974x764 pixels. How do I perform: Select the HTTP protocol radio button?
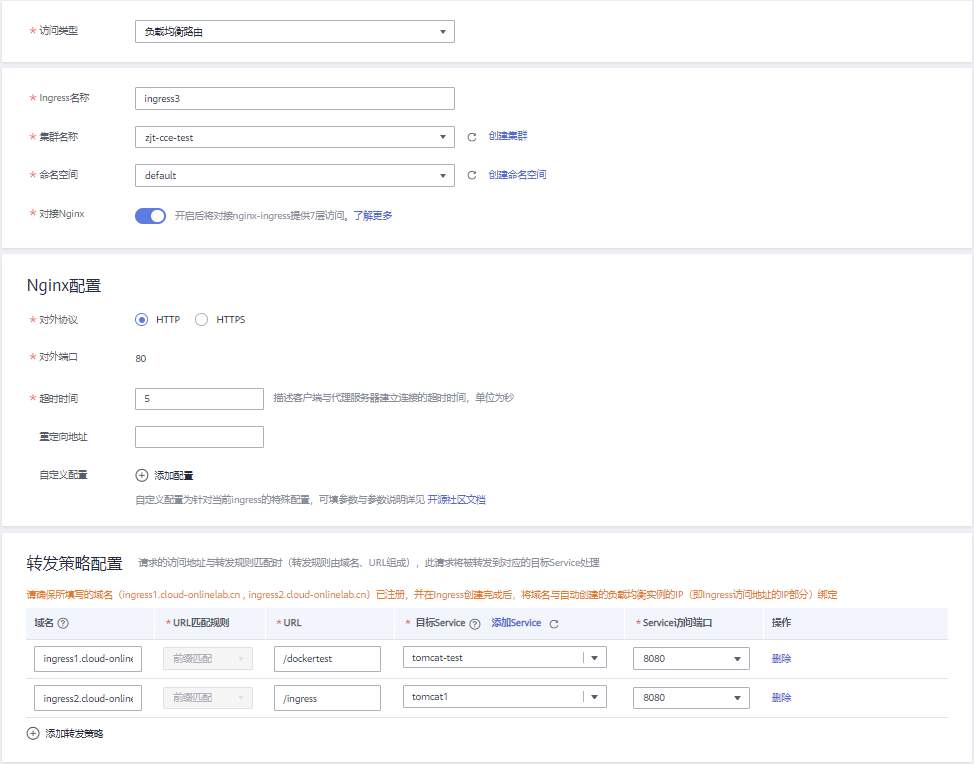(142, 320)
